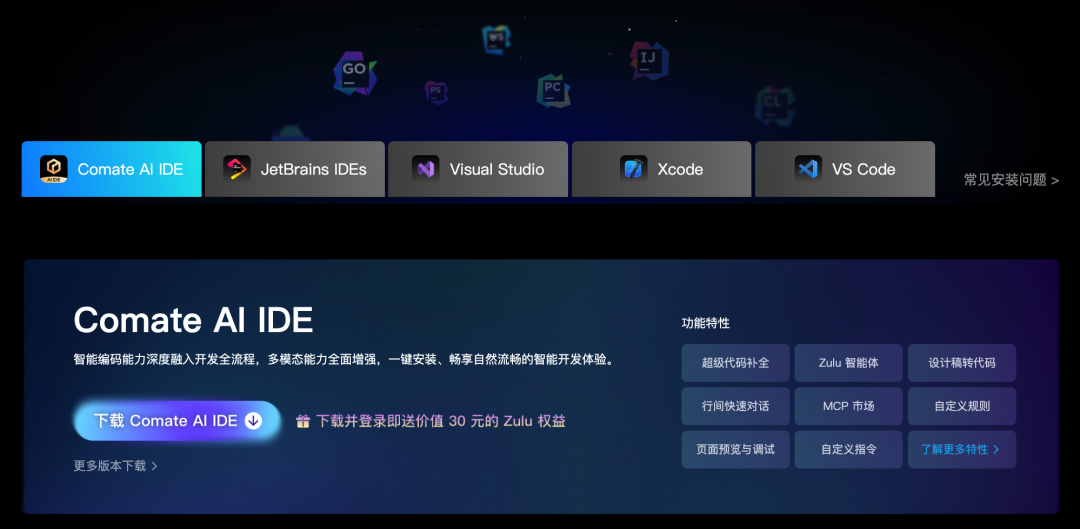Open 了解更多特性 link
1080x529 pixels.
962,450
